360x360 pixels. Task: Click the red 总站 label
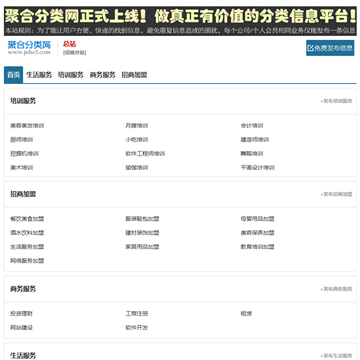coord(69,44)
